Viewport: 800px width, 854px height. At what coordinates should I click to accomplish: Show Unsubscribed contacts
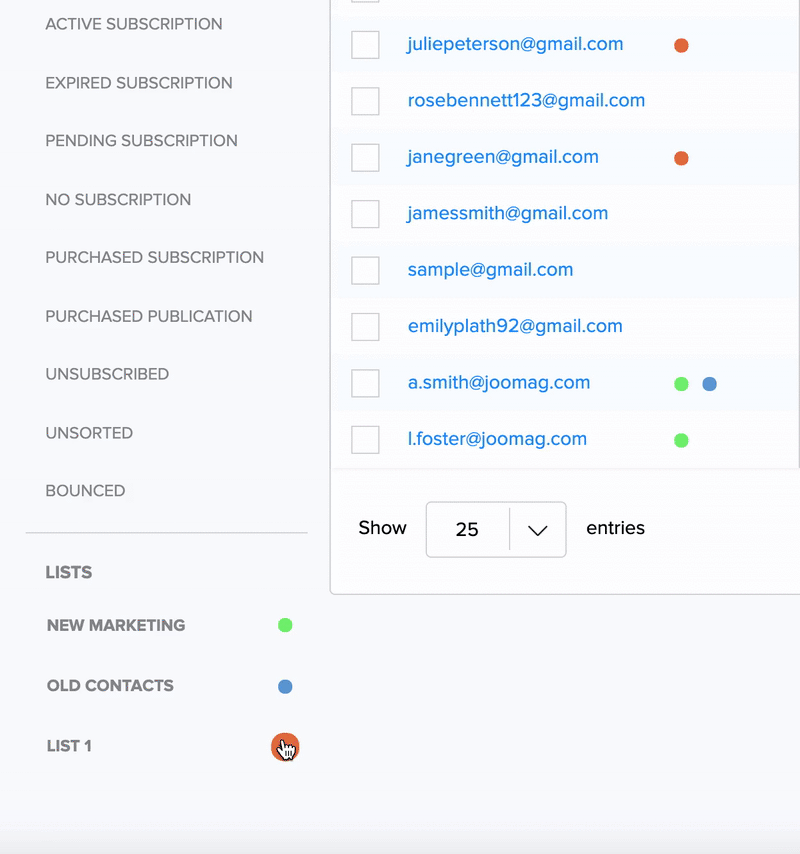tap(107, 374)
